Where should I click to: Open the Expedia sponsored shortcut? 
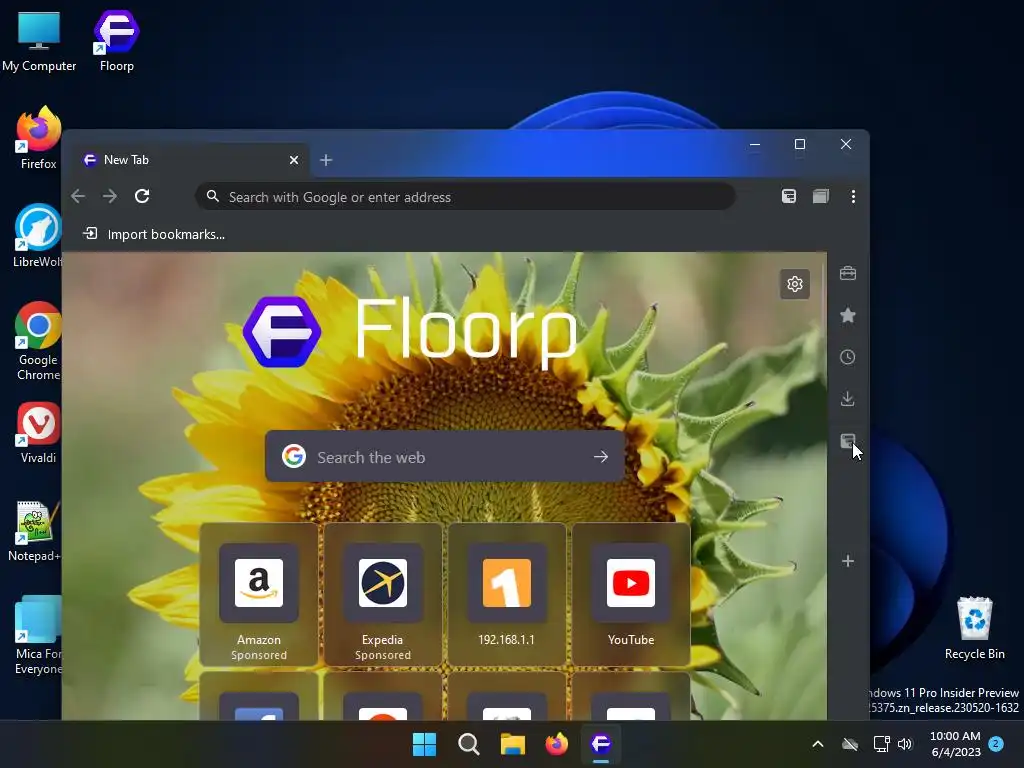[383, 595]
